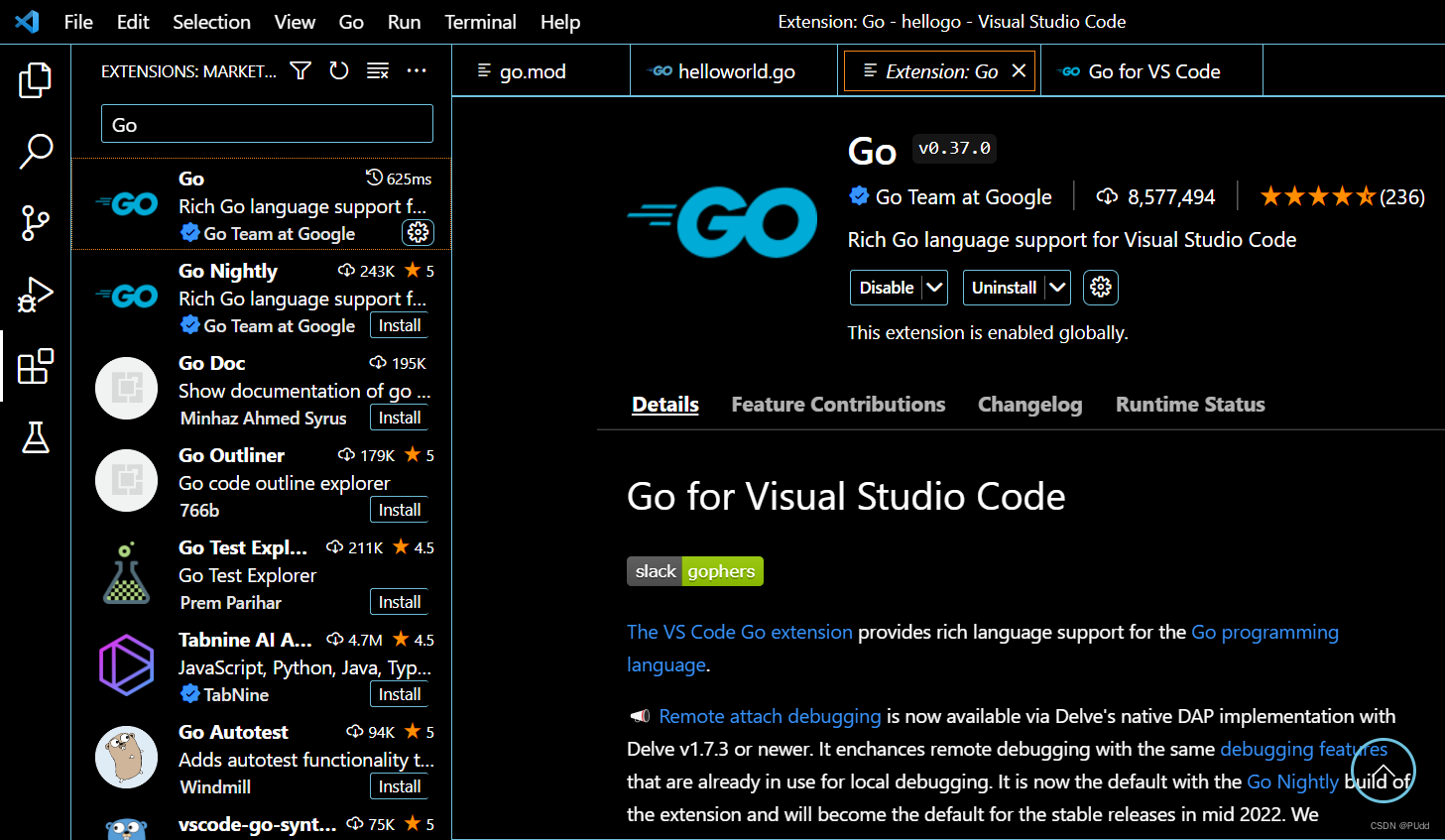1445x840 pixels.
Task: Click the filter extensions funnel icon
Action: pyautogui.click(x=301, y=70)
